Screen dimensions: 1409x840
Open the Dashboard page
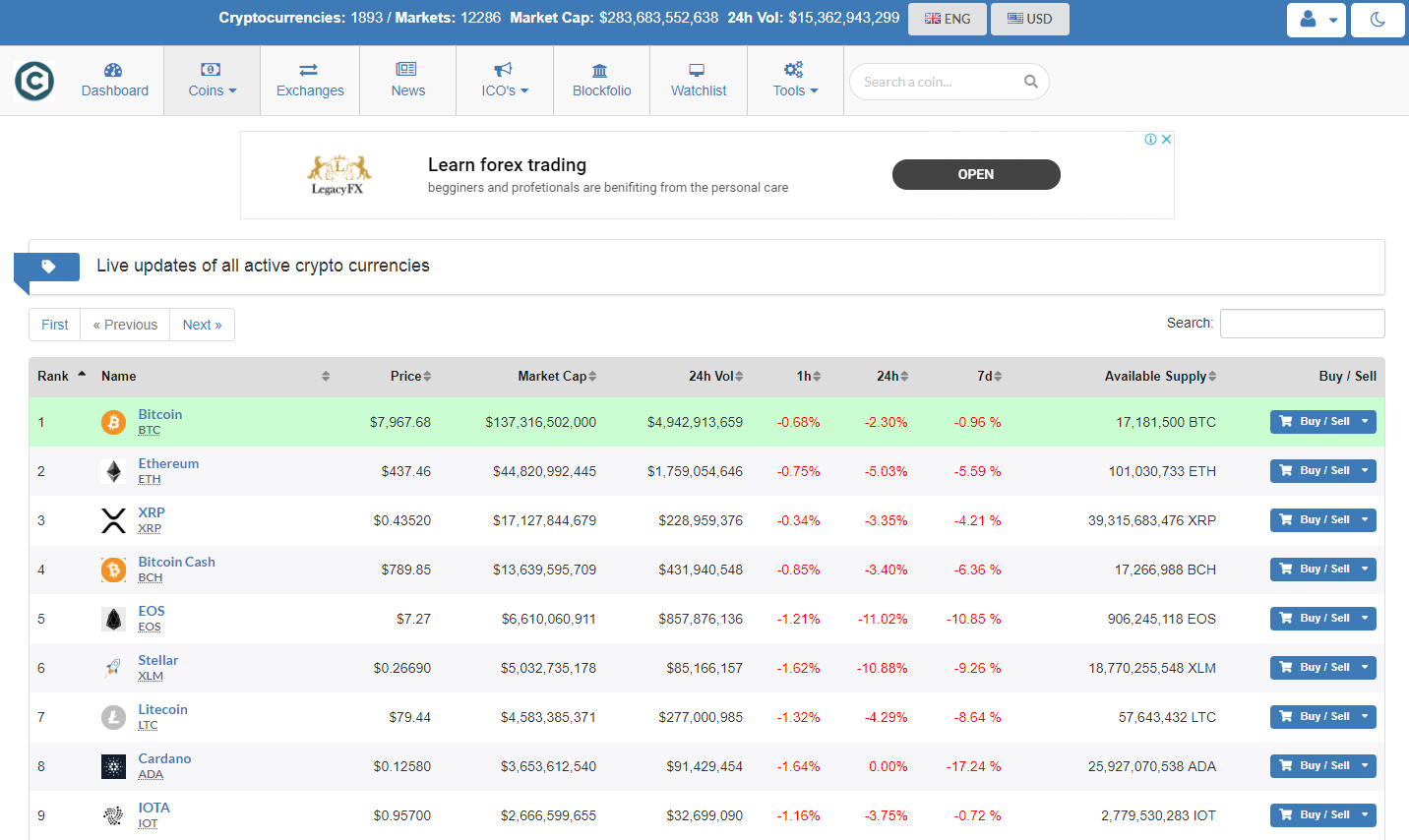114,81
